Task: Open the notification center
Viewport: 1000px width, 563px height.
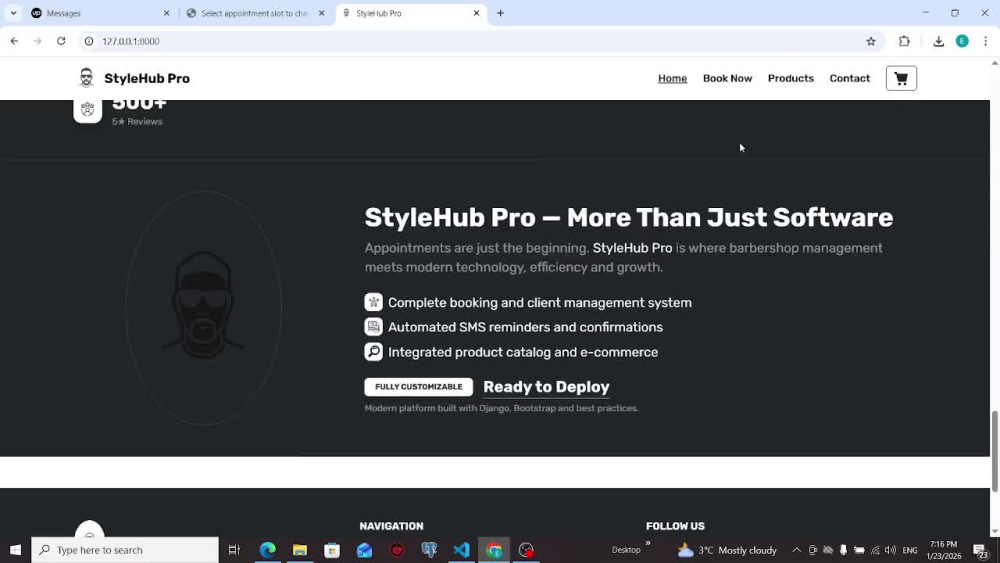Action: coord(981,550)
